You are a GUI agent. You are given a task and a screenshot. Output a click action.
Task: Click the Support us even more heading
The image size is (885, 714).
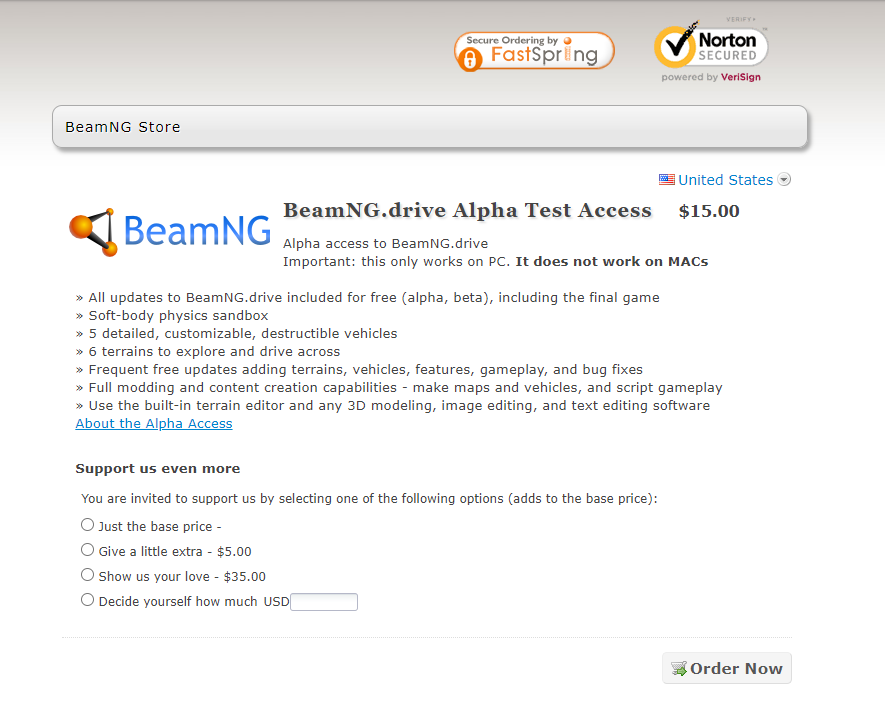(x=158, y=468)
